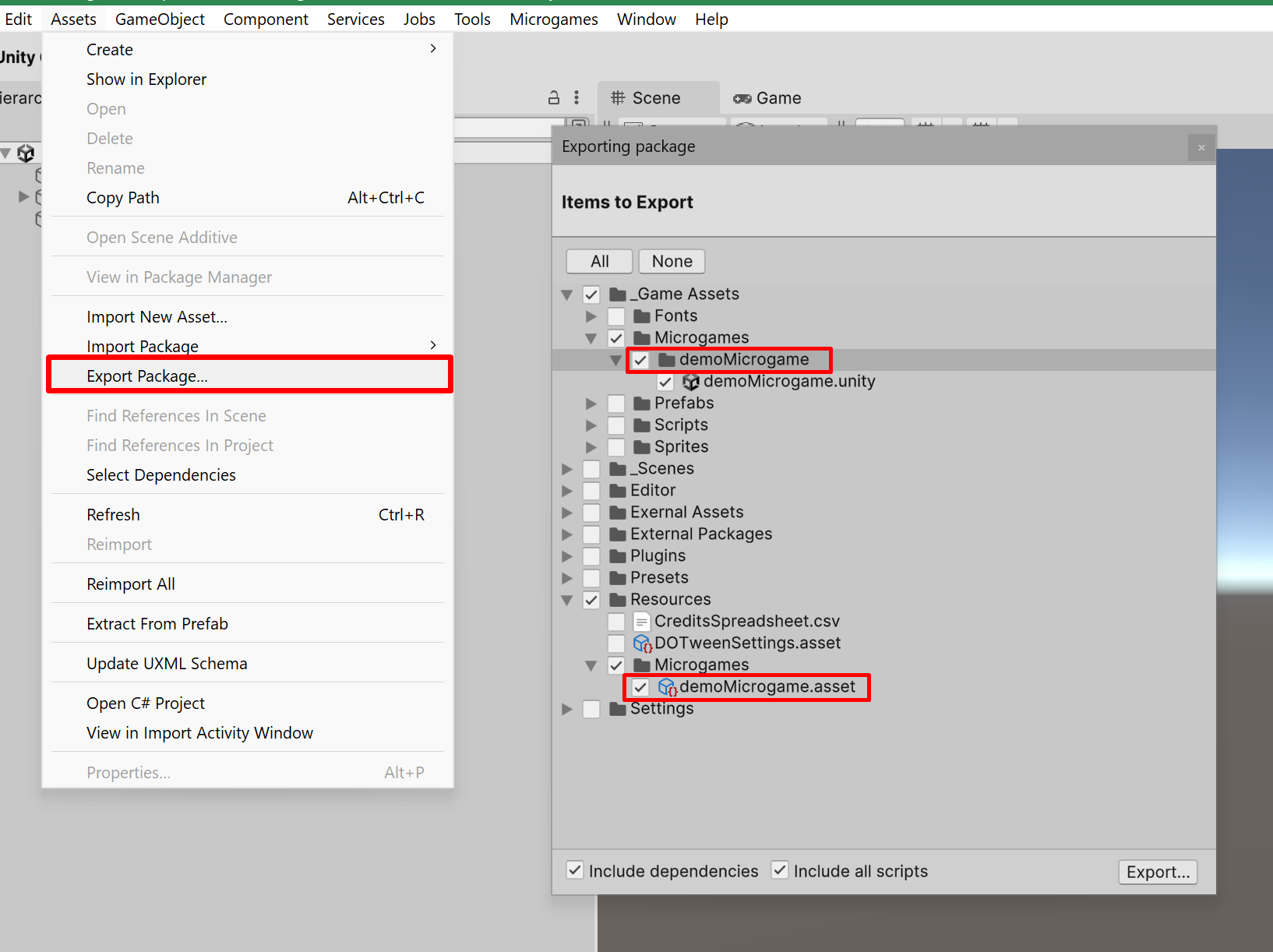Viewport: 1273px width, 952px height.
Task: Choose Open C# Project
Action: click(248, 703)
